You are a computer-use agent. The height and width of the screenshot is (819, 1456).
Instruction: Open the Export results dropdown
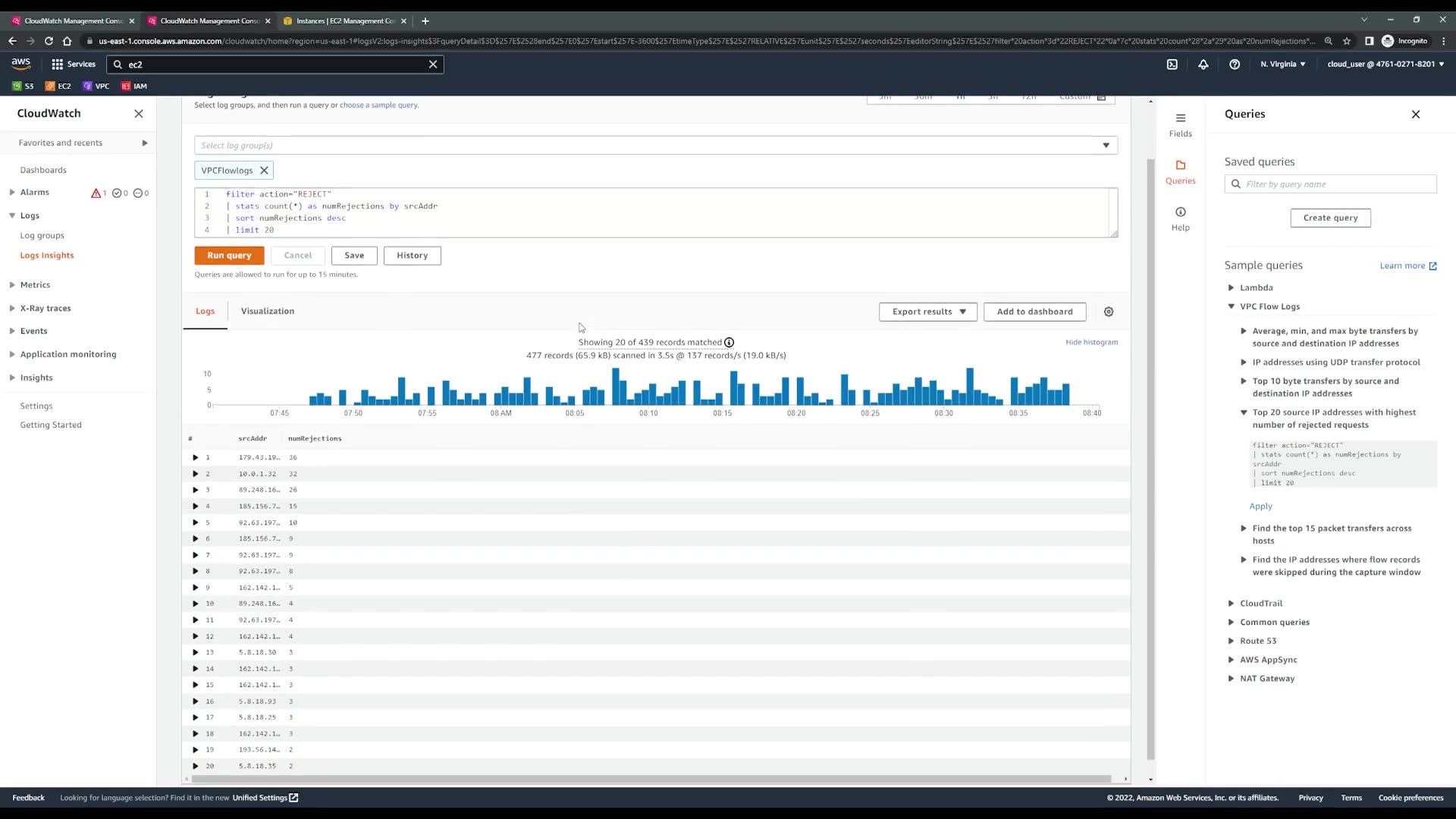(x=927, y=312)
